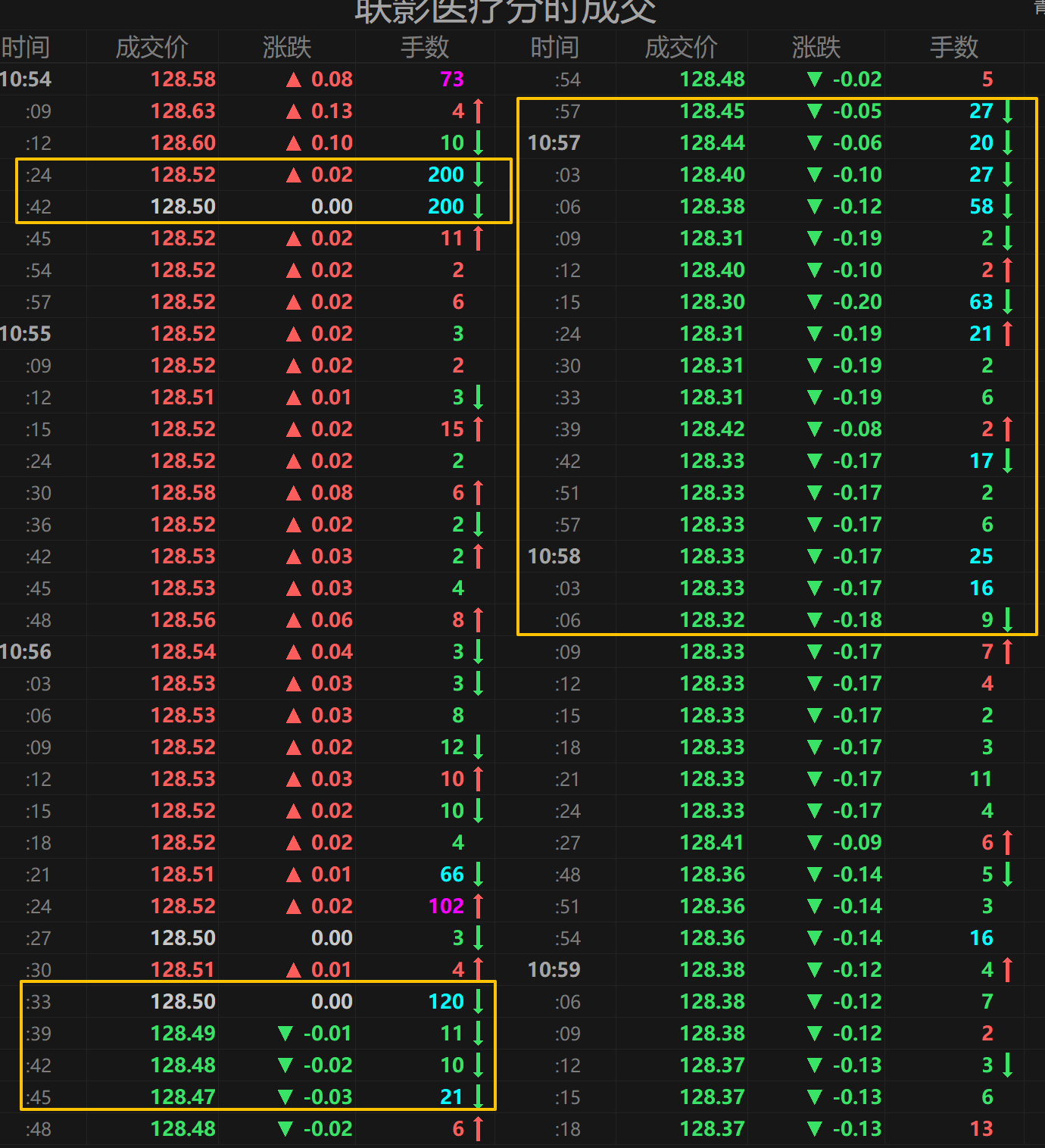Screen dimensions: 1045x1148
Task: Click the right table's 涨跌 column header
Action: click(x=816, y=48)
